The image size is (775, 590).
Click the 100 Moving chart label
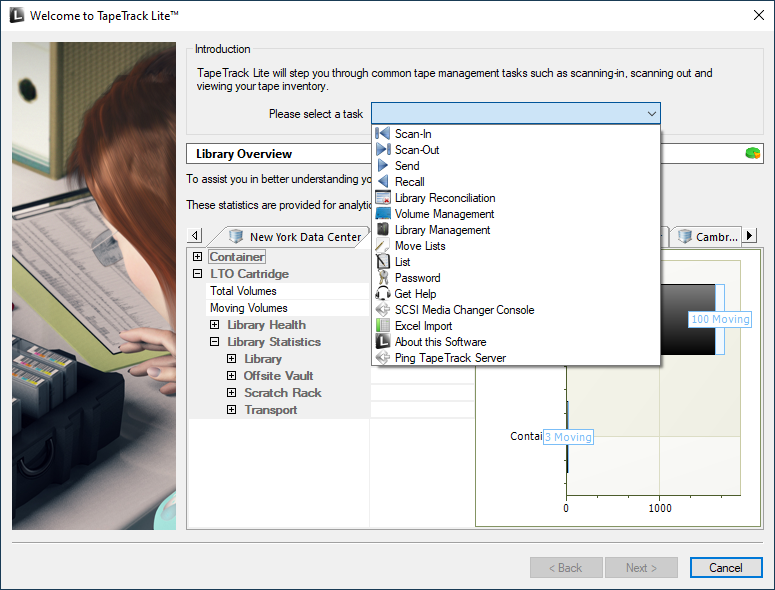[720, 319]
